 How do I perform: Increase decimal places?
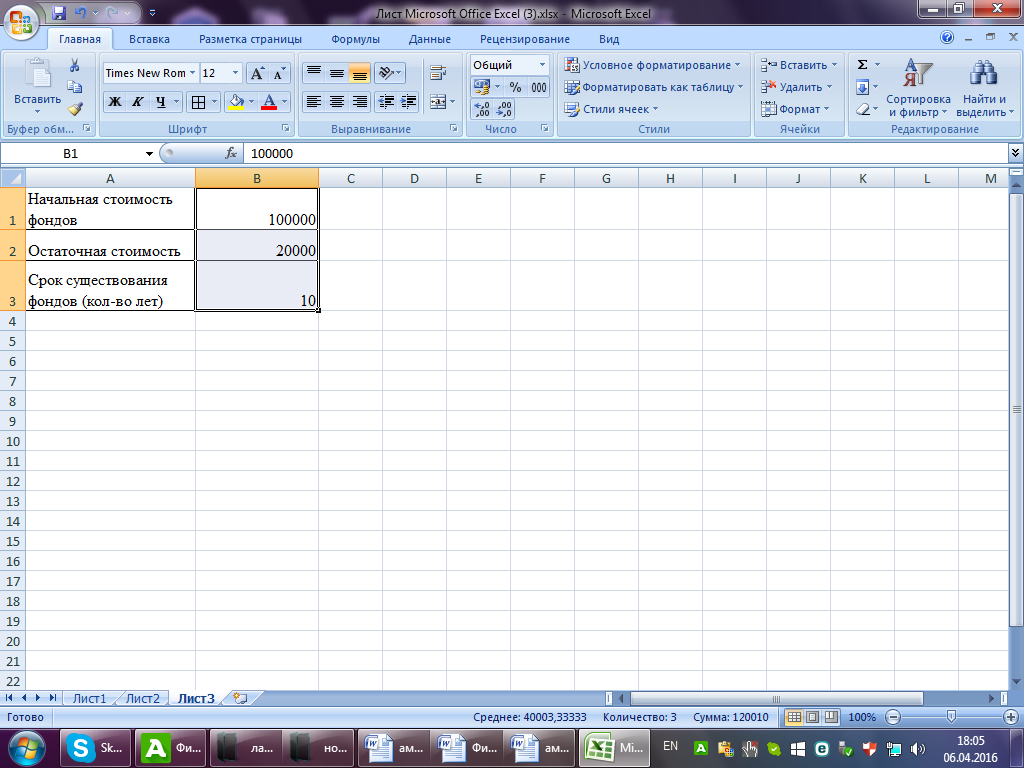[482, 109]
